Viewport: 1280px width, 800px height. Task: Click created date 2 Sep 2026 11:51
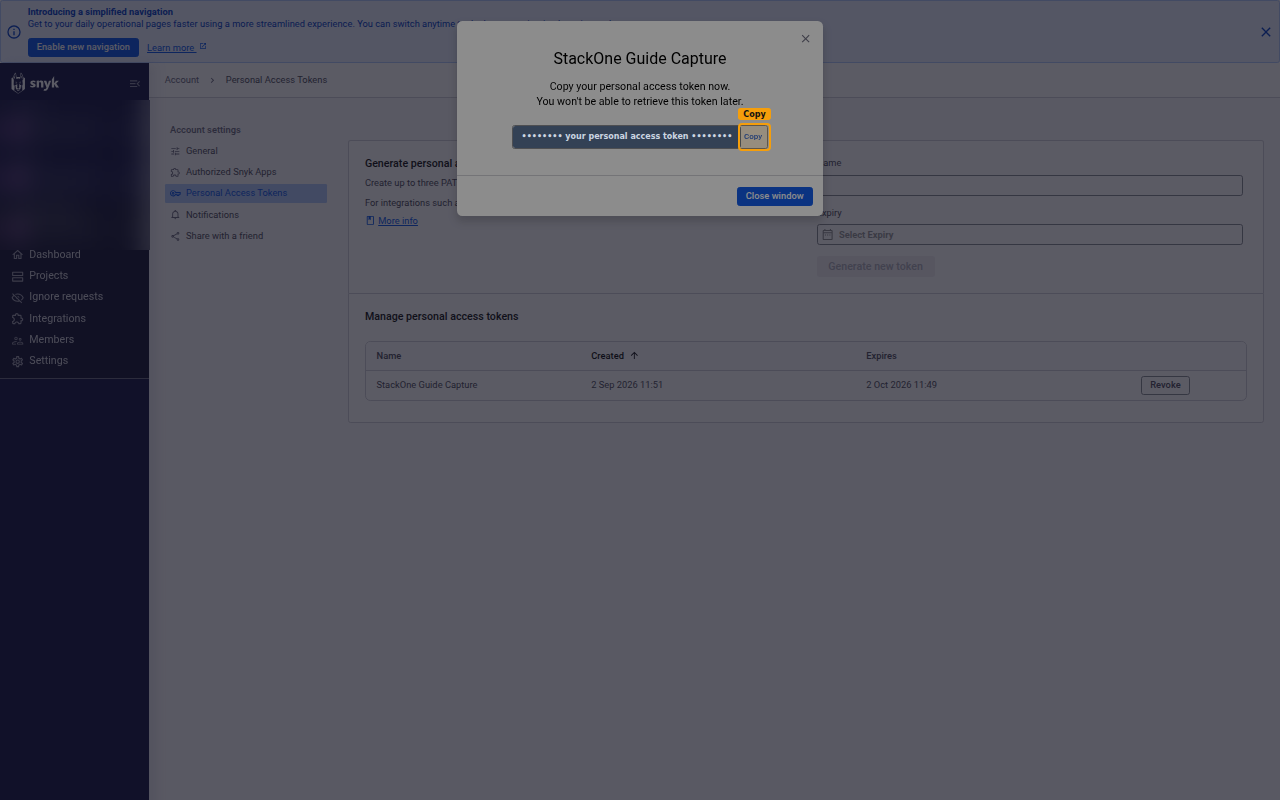tap(627, 385)
